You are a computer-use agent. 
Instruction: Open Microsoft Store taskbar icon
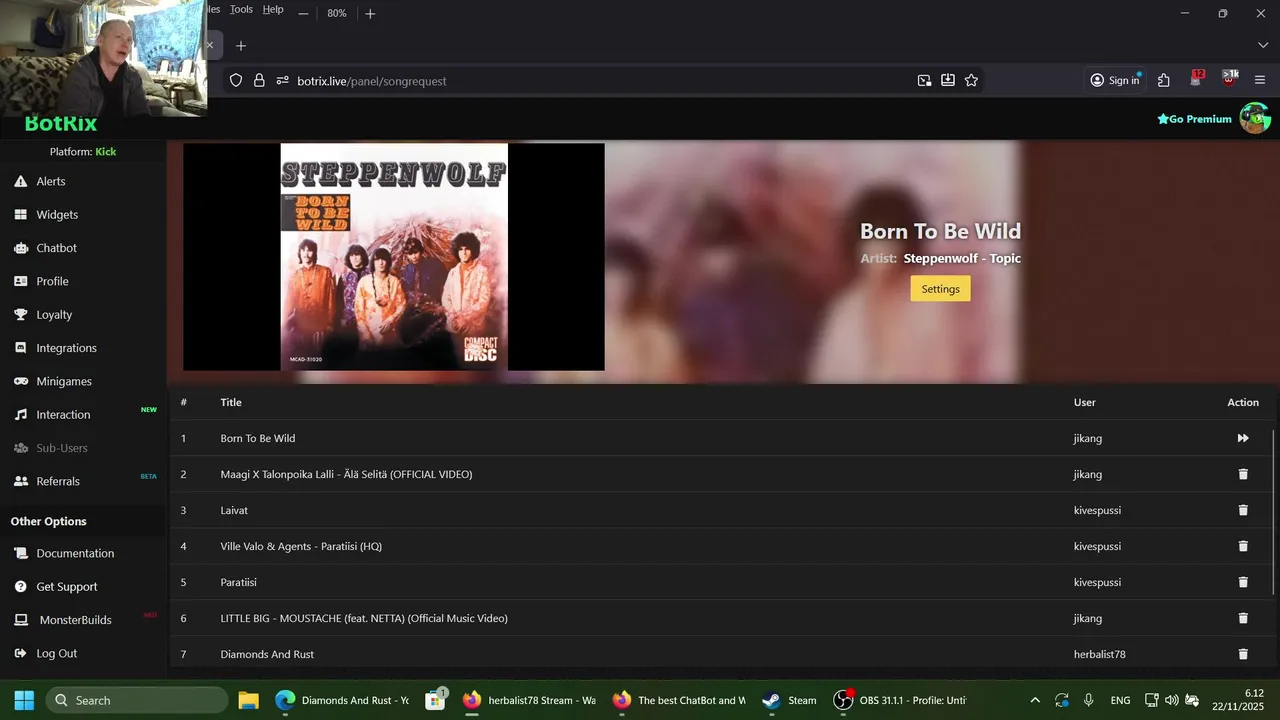pos(435,700)
